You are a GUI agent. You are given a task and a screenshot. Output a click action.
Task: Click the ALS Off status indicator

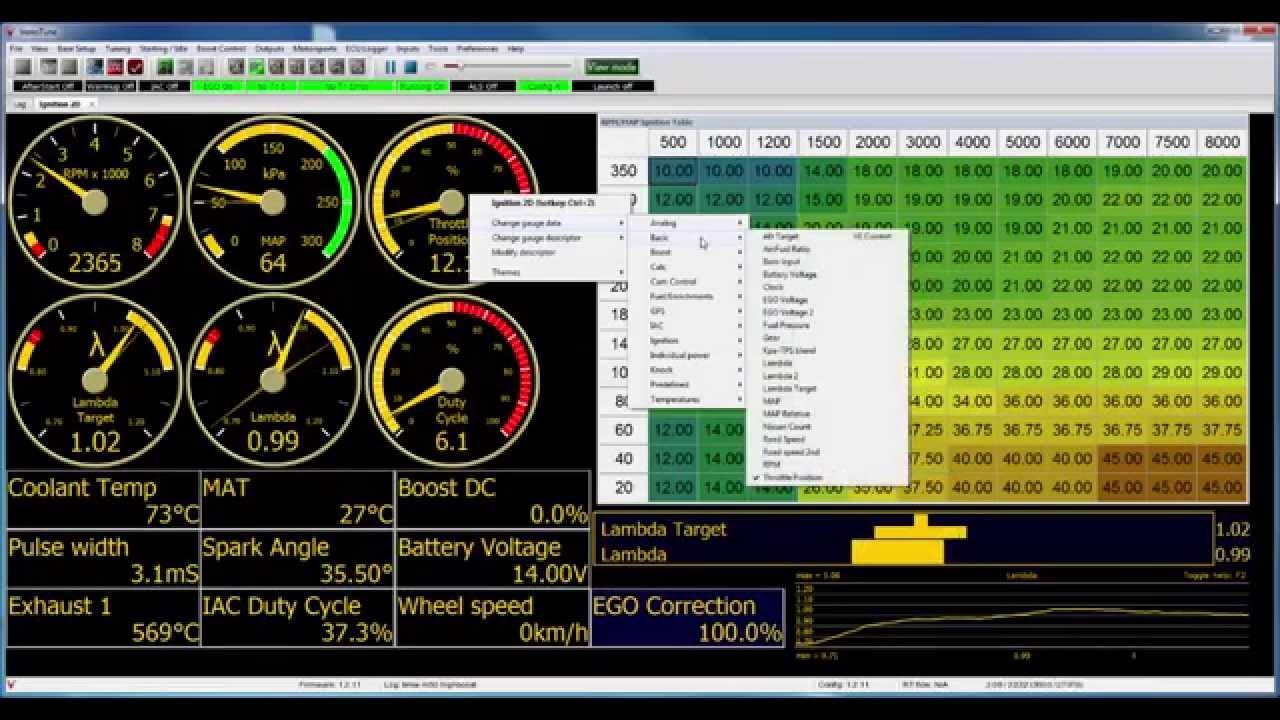pyautogui.click(x=483, y=87)
